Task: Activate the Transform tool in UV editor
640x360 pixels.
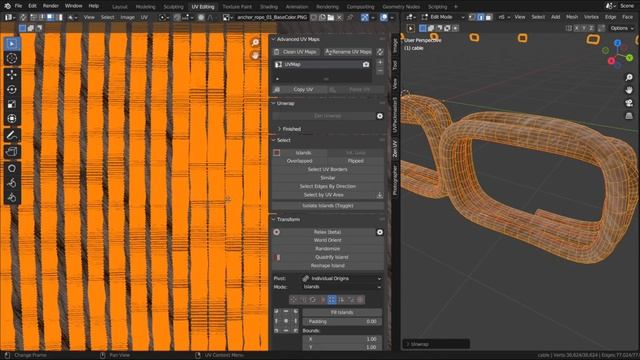Action: pos(12,119)
